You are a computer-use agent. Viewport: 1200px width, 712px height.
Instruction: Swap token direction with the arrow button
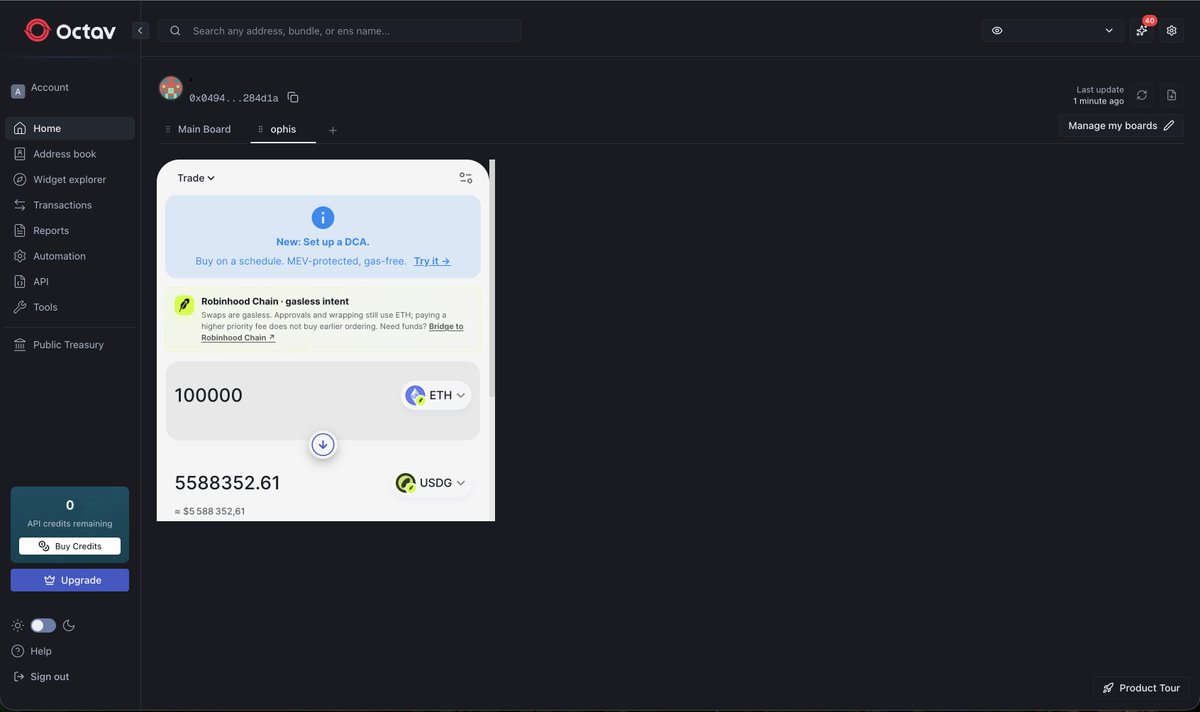click(x=322, y=445)
